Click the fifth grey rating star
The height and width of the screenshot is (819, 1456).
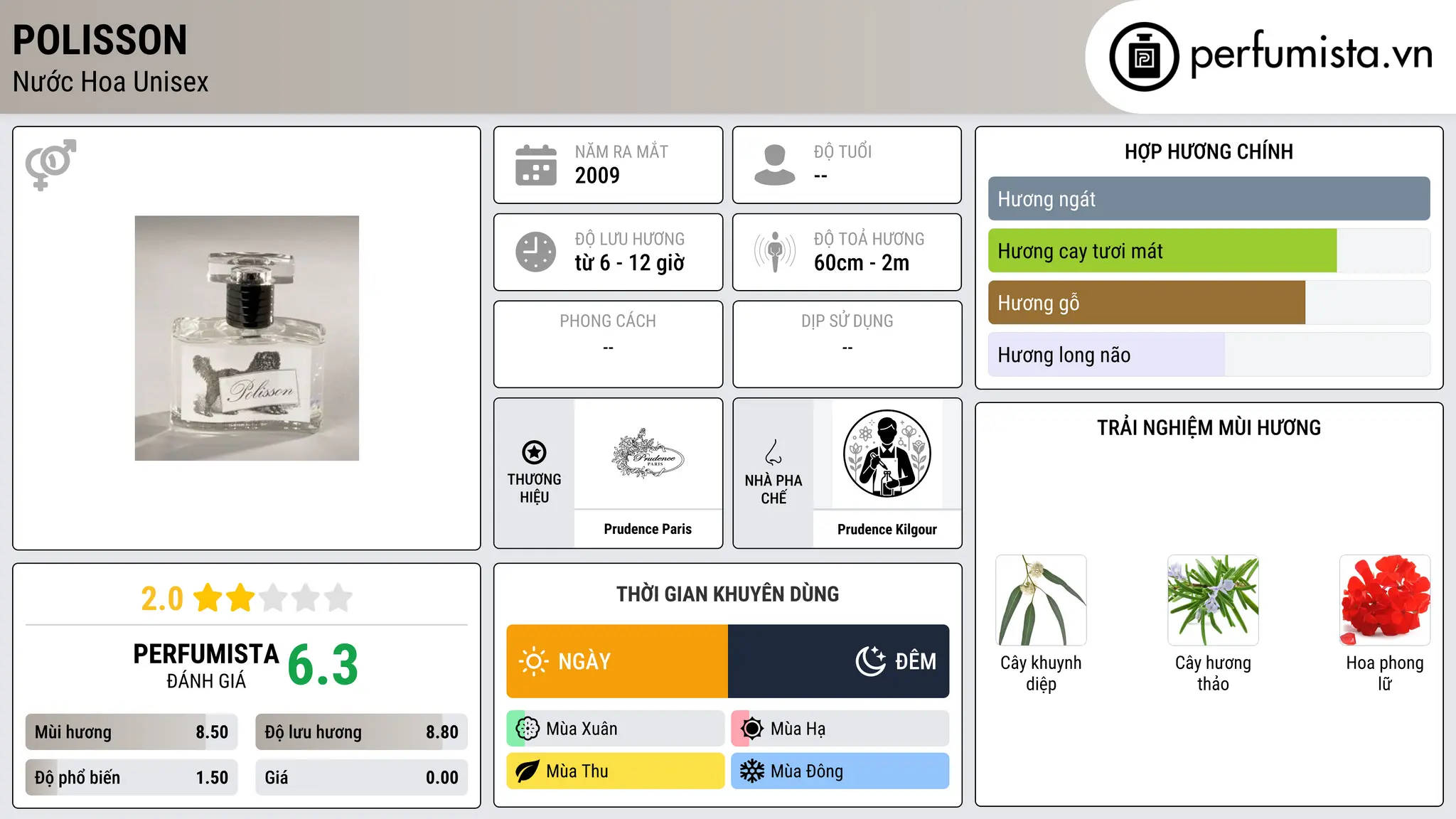(338, 598)
